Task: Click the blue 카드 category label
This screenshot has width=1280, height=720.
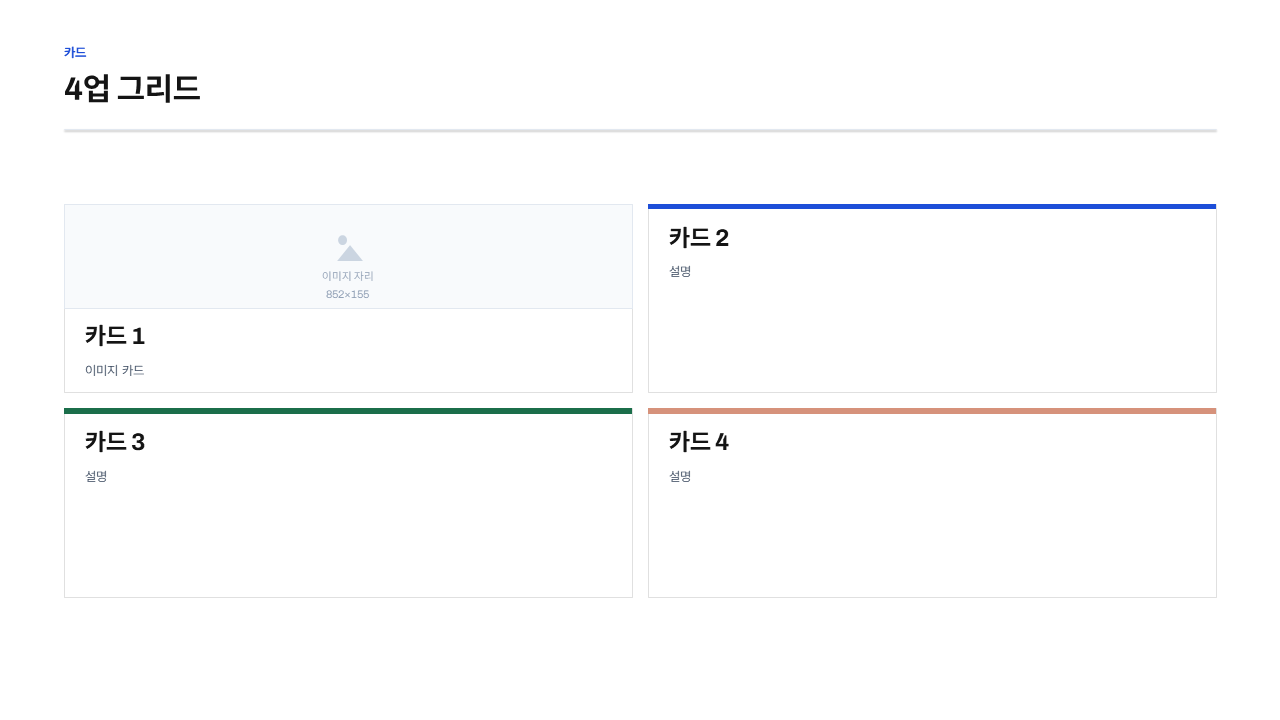Action: pos(75,52)
